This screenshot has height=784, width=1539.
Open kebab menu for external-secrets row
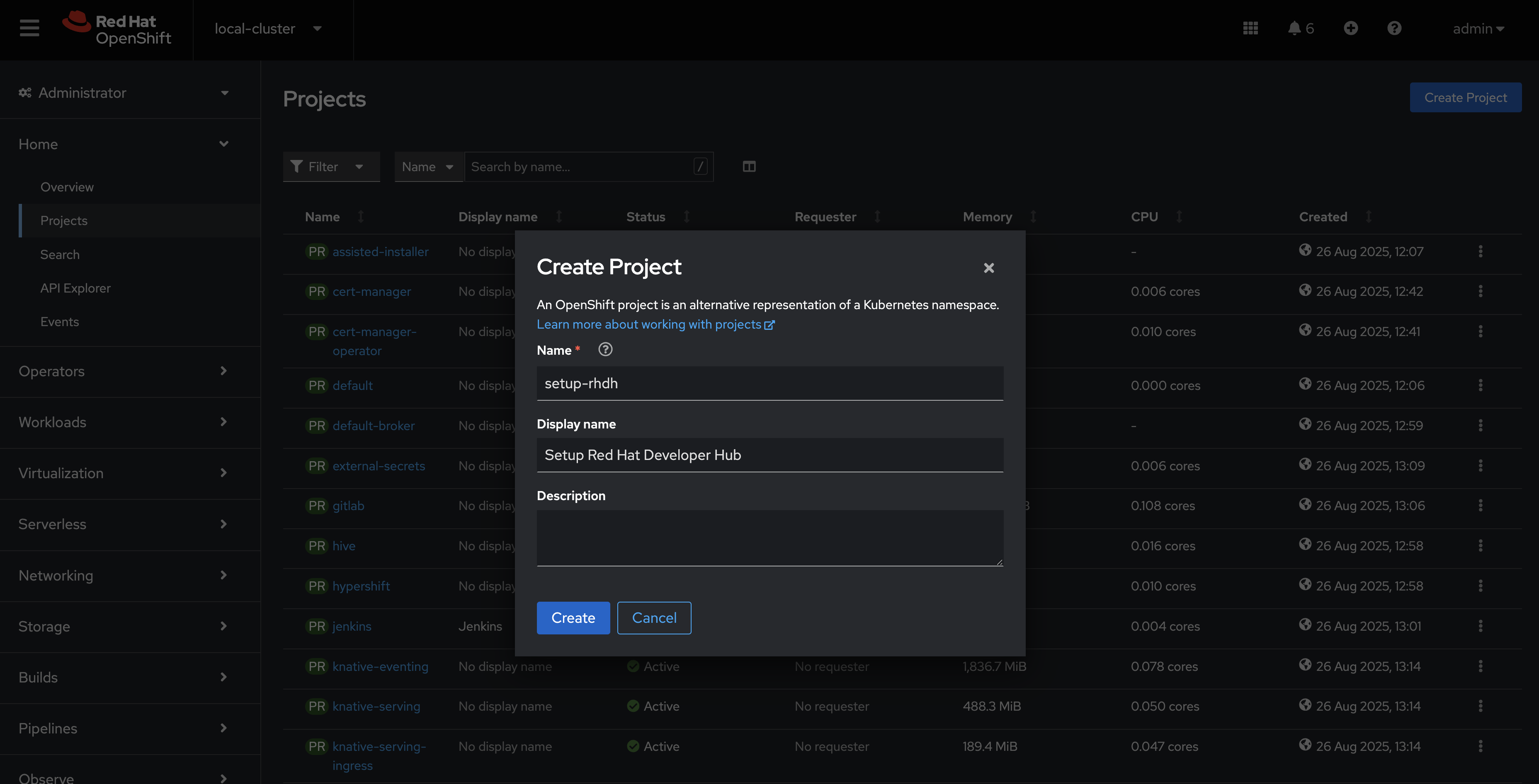click(x=1481, y=466)
